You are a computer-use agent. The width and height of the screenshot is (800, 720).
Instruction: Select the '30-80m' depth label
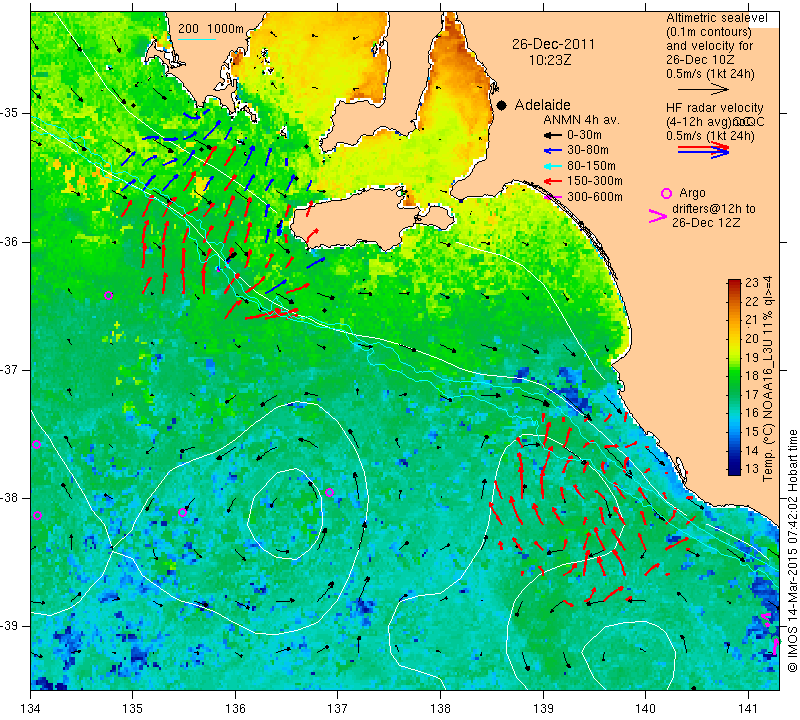pyautogui.click(x=587, y=151)
